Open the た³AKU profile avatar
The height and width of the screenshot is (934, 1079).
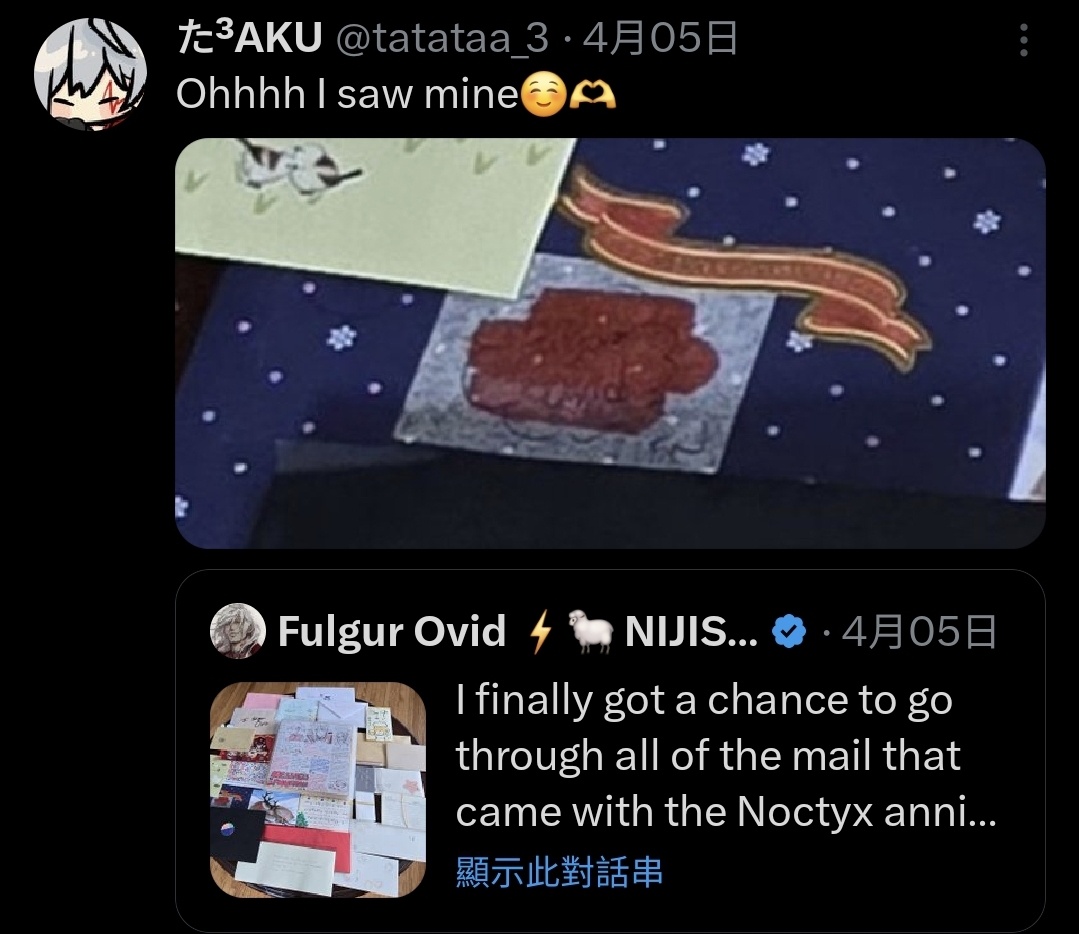tap(90, 74)
